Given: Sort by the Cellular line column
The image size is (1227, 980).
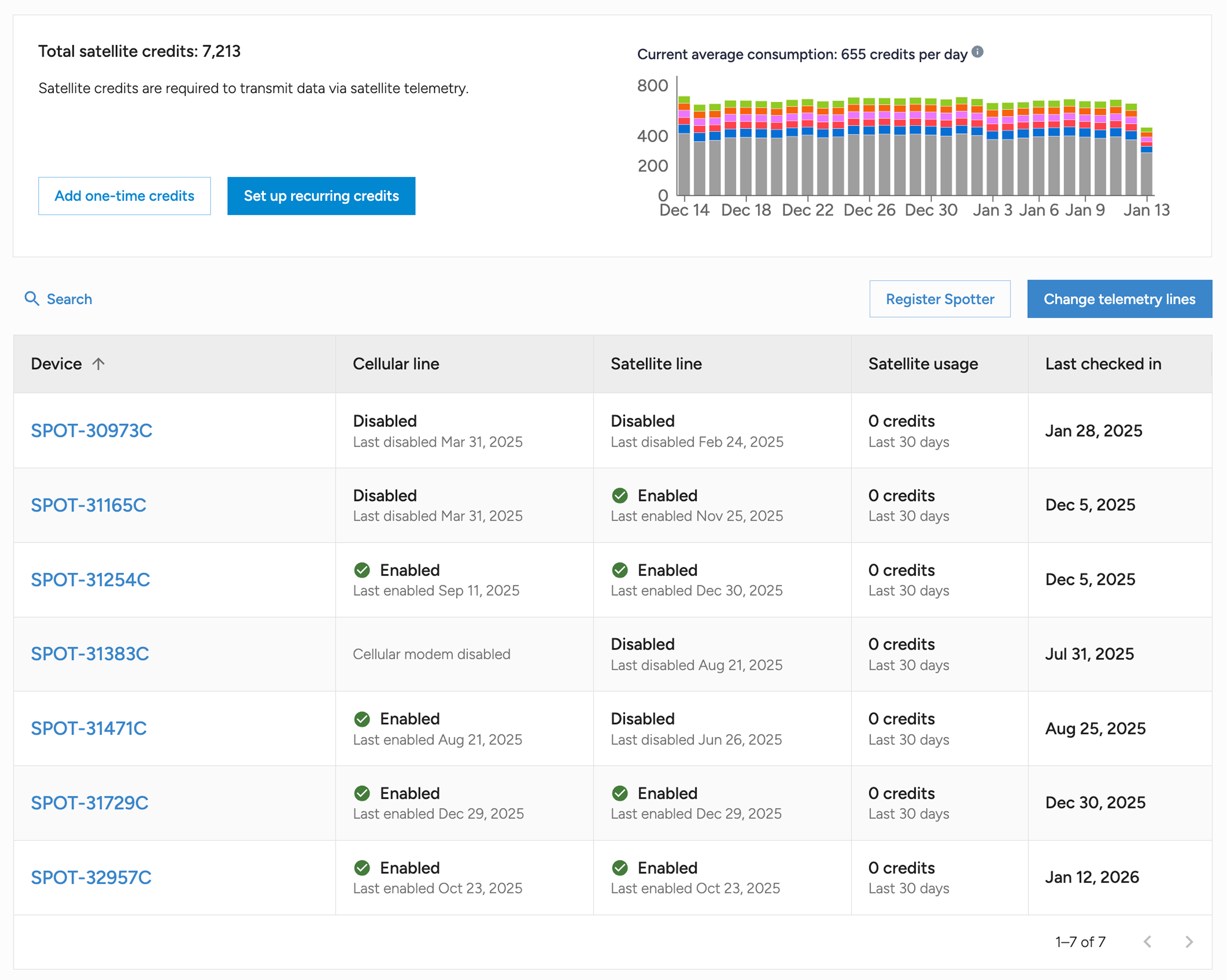Looking at the screenshot, I should tap(396, 364).
